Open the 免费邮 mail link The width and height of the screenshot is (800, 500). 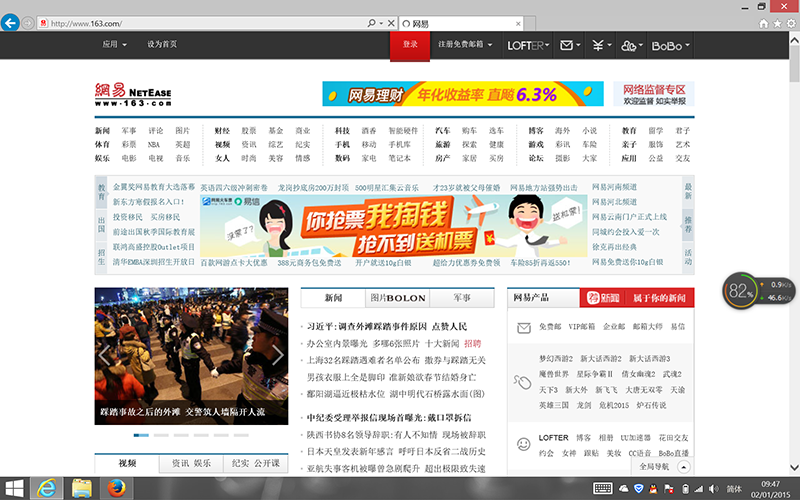(x=550, y=327)
